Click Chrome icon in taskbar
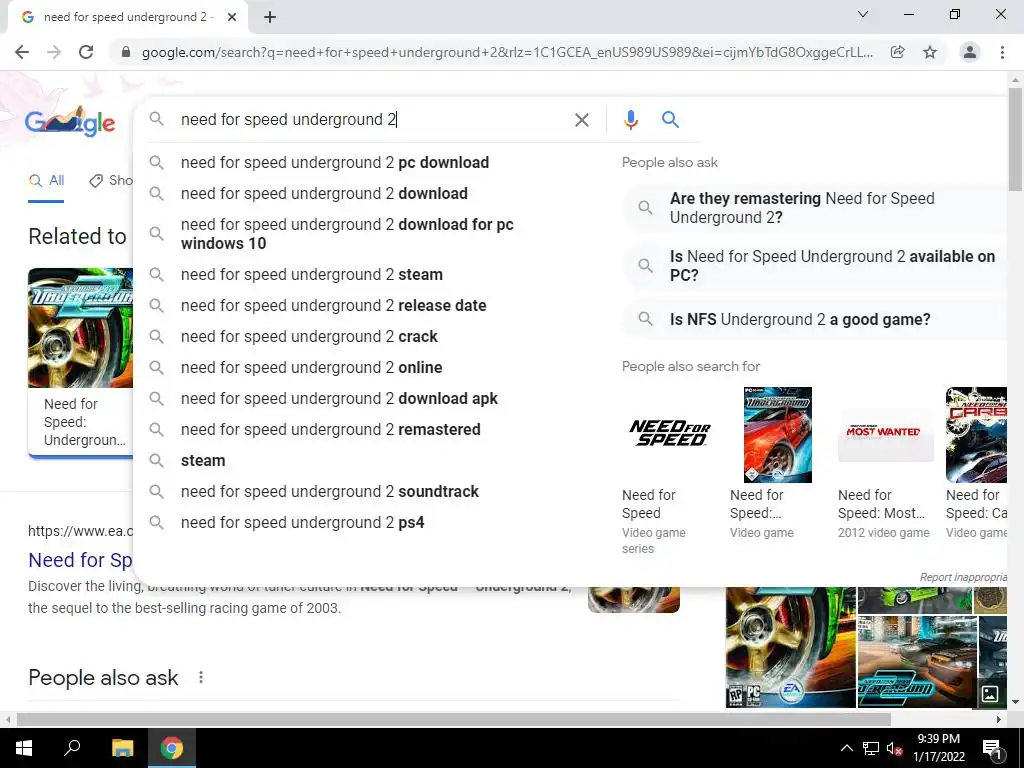 click(172, 748)
